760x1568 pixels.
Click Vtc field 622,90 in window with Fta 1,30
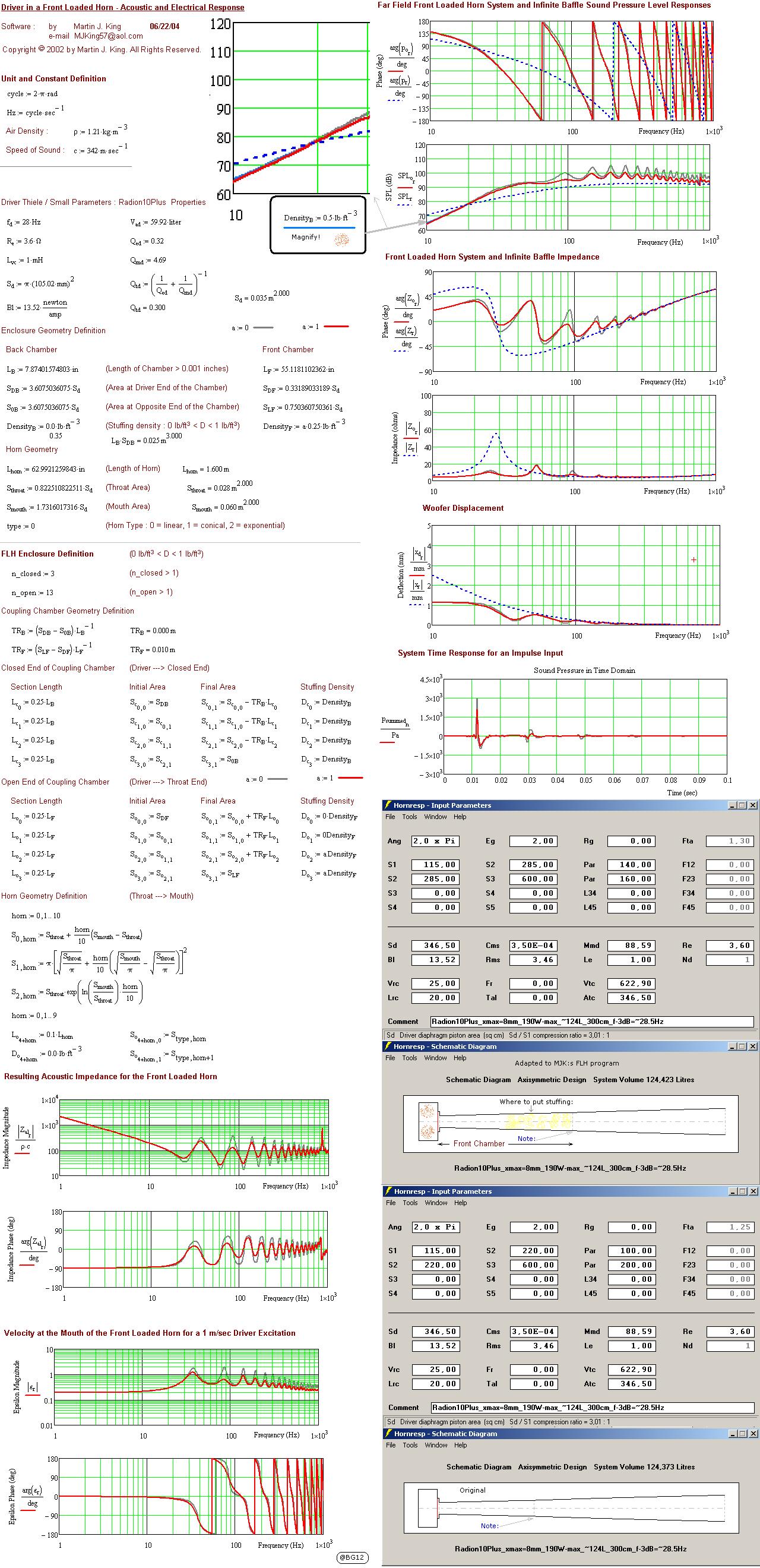pos(632,983)
